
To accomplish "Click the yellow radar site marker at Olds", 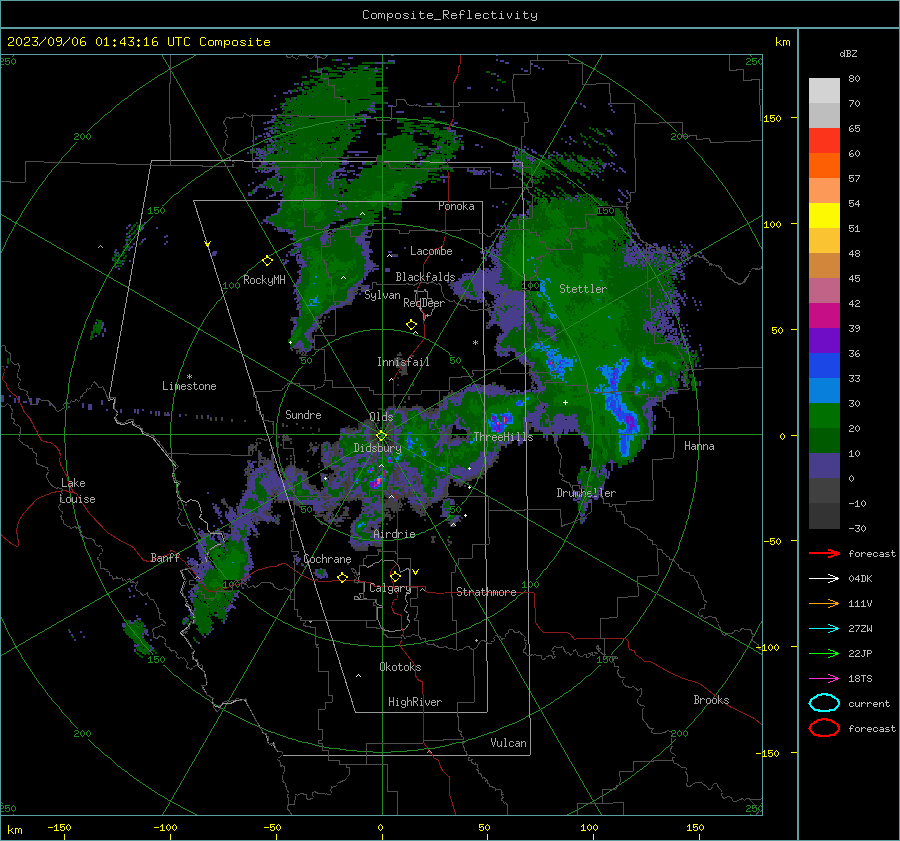I will click(381, 436).
